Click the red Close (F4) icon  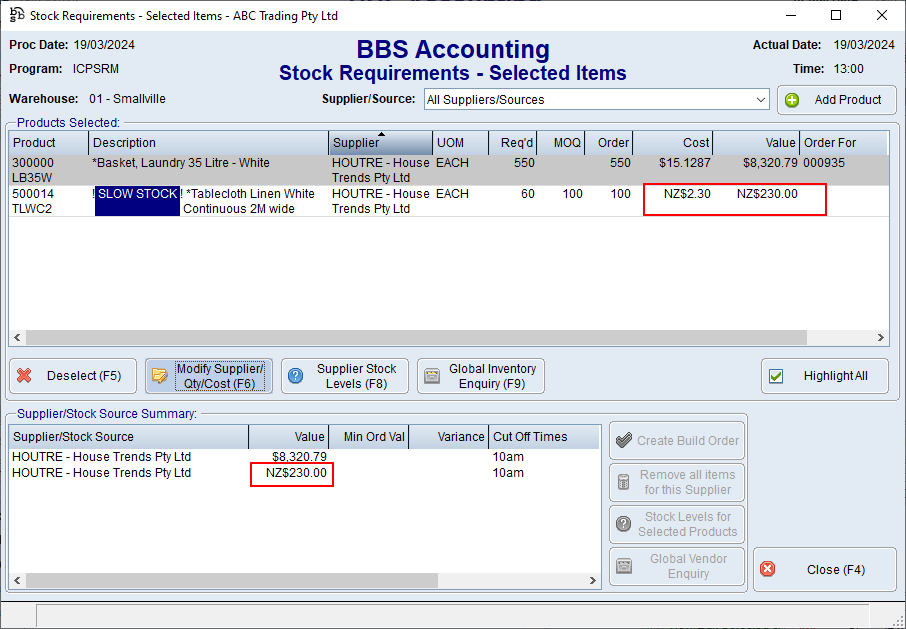[x=768, y=569]
